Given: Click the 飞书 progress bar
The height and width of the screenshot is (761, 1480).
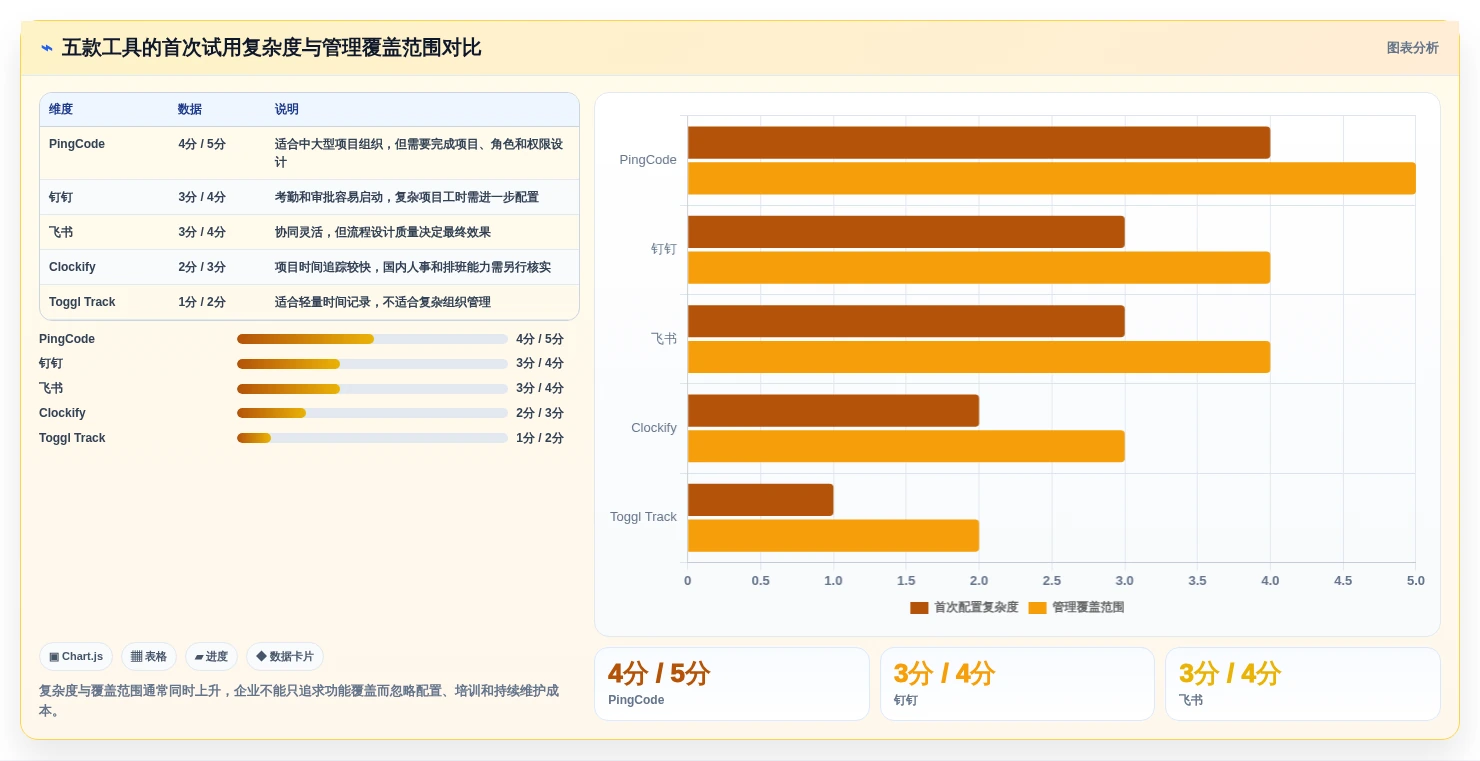Looking at the screenshot, I should 372,389.
